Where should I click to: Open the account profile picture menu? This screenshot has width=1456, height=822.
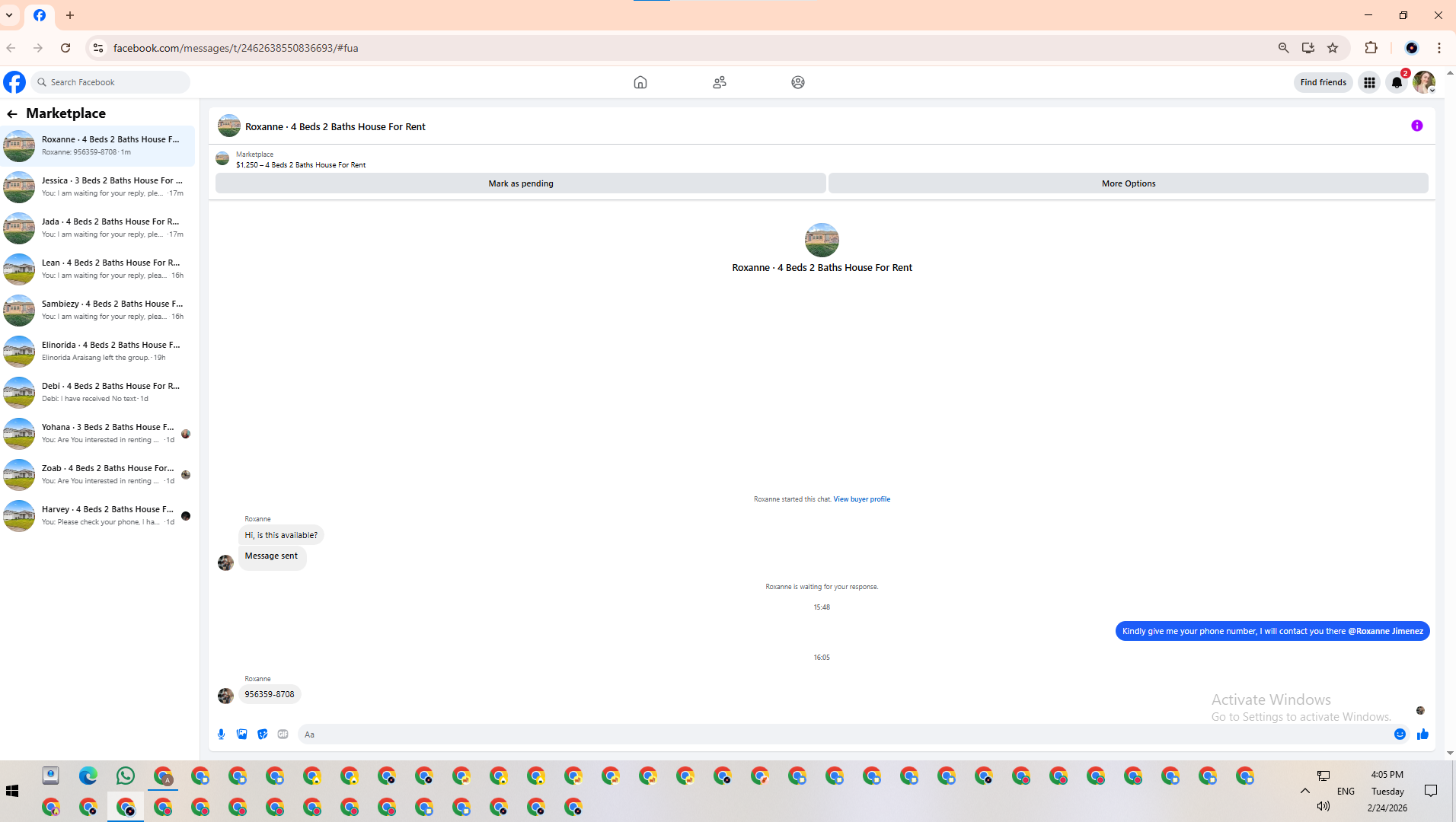click(1424, 82)
